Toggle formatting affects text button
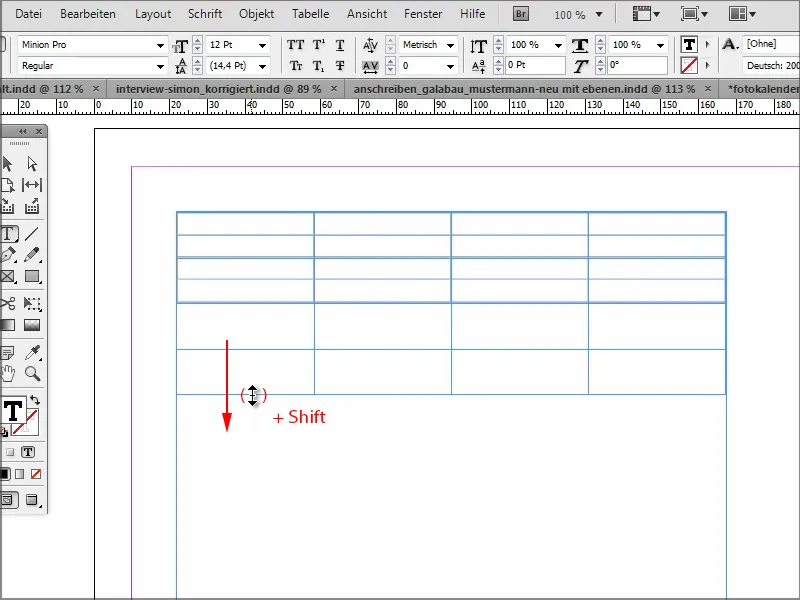 tap(28, 452)
